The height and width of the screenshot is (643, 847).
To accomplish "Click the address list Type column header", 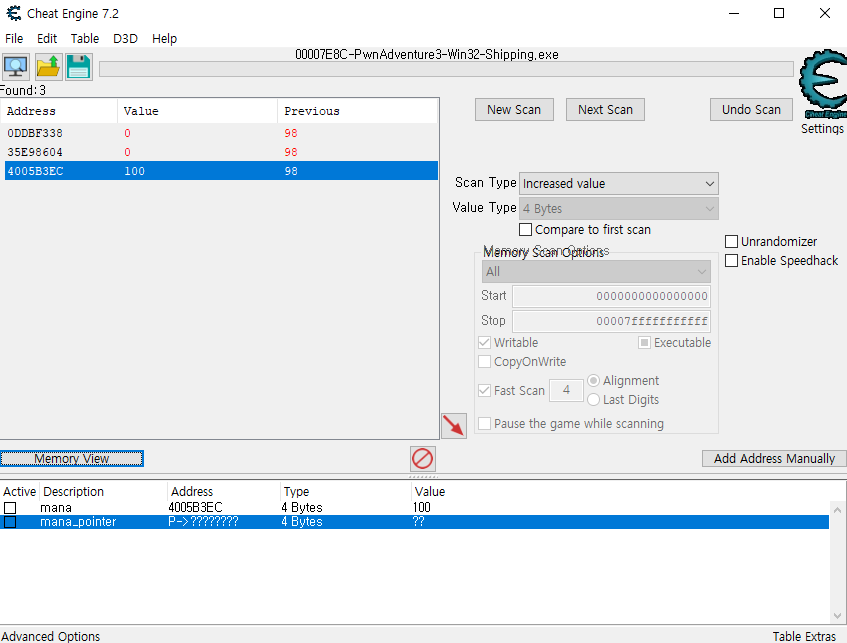I will tap(346, 492).
